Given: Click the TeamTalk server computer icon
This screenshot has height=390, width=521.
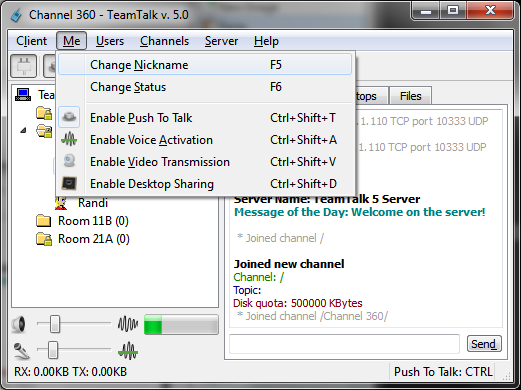Looking at the screenshot, I should click(23, 95).
